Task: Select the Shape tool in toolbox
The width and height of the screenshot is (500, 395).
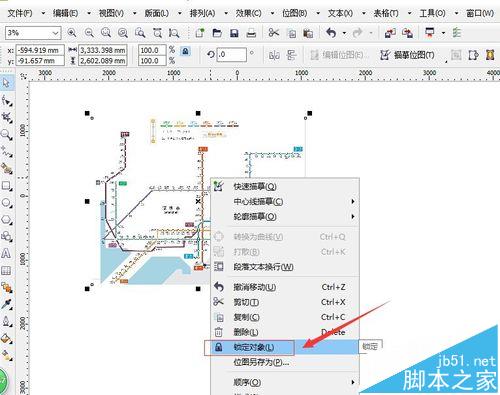Action: (6, 100)
